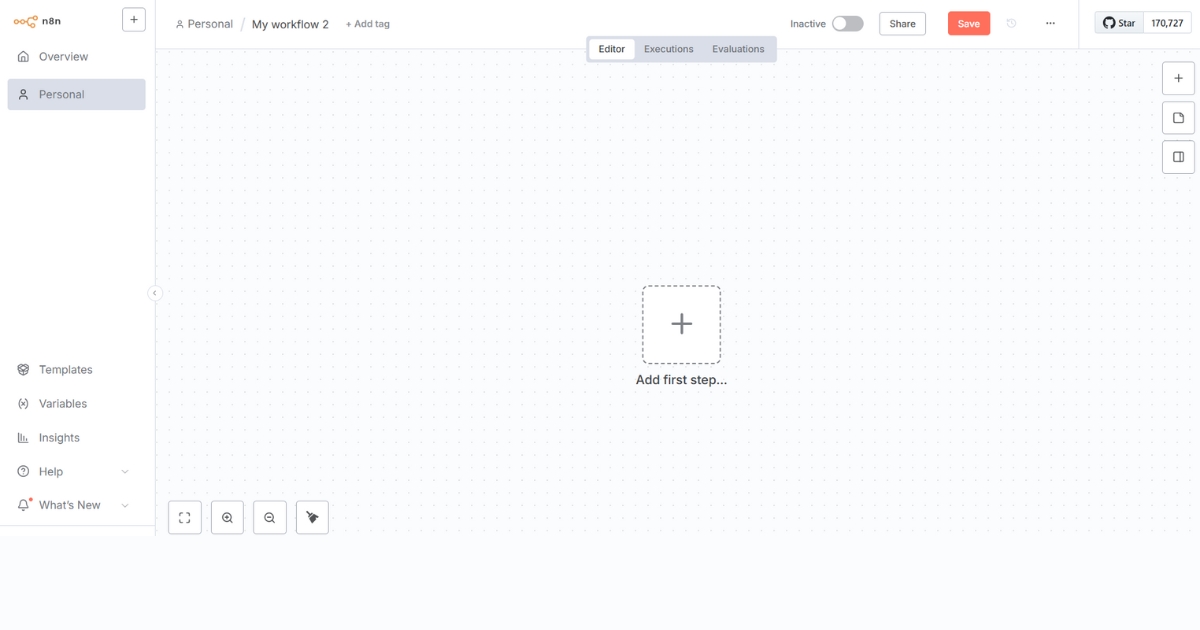Click the Add tag link
Image resolution: width=1200 pixels, height=630 pixels.
367,24
